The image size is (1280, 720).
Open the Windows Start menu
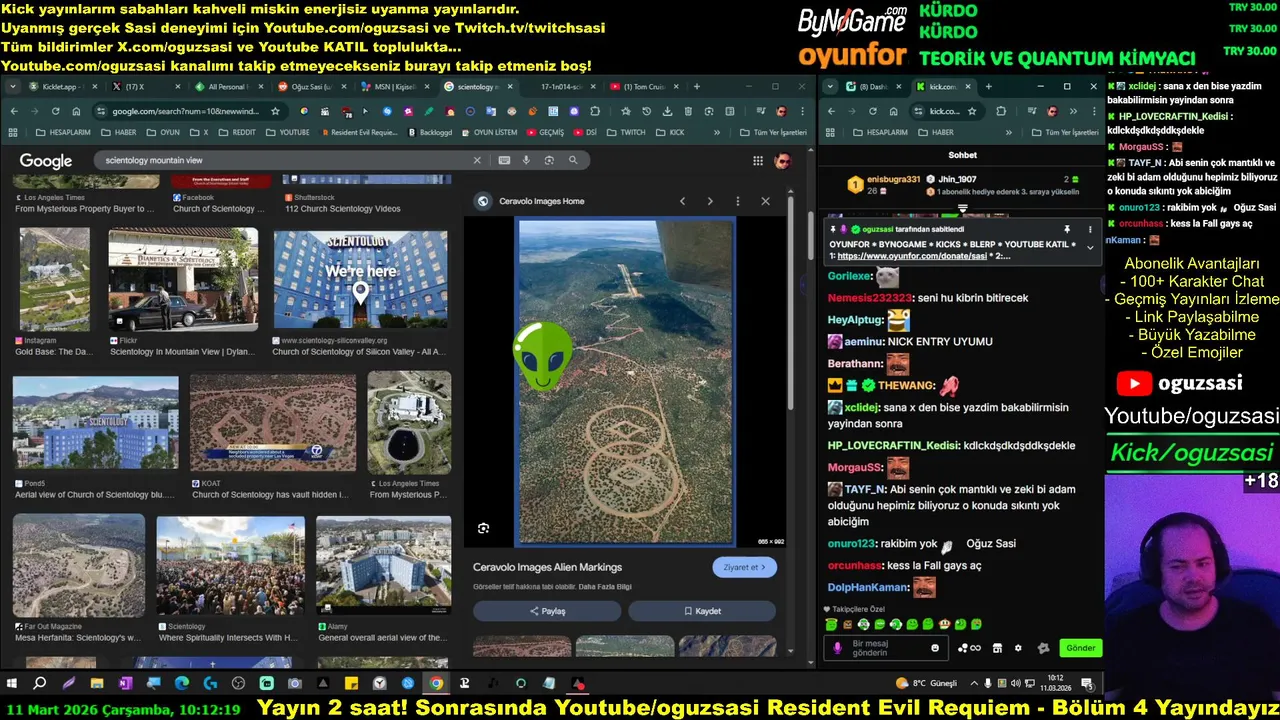(12, 683)
